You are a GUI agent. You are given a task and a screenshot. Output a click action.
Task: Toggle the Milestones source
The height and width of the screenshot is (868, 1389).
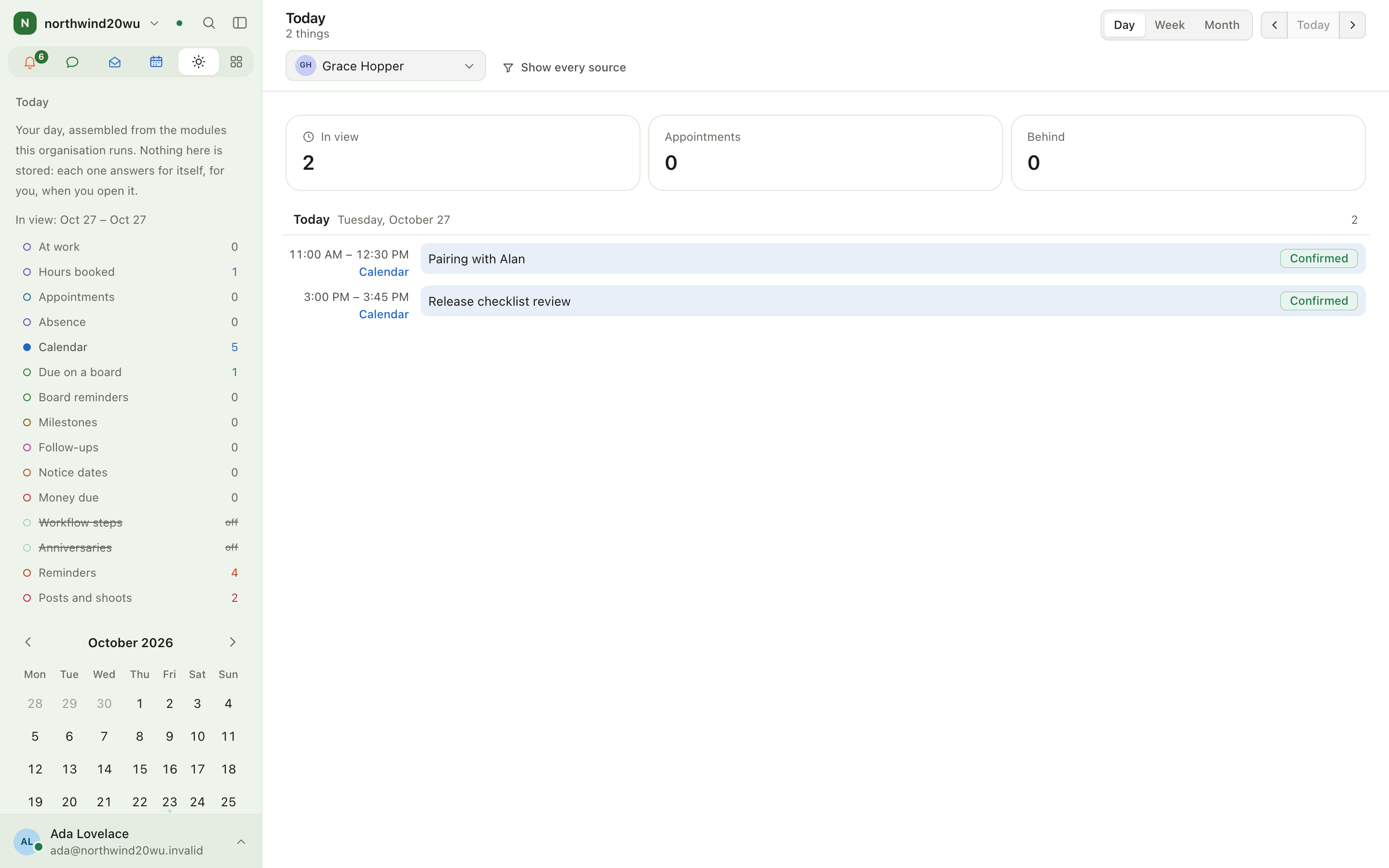tap(130, 422)
